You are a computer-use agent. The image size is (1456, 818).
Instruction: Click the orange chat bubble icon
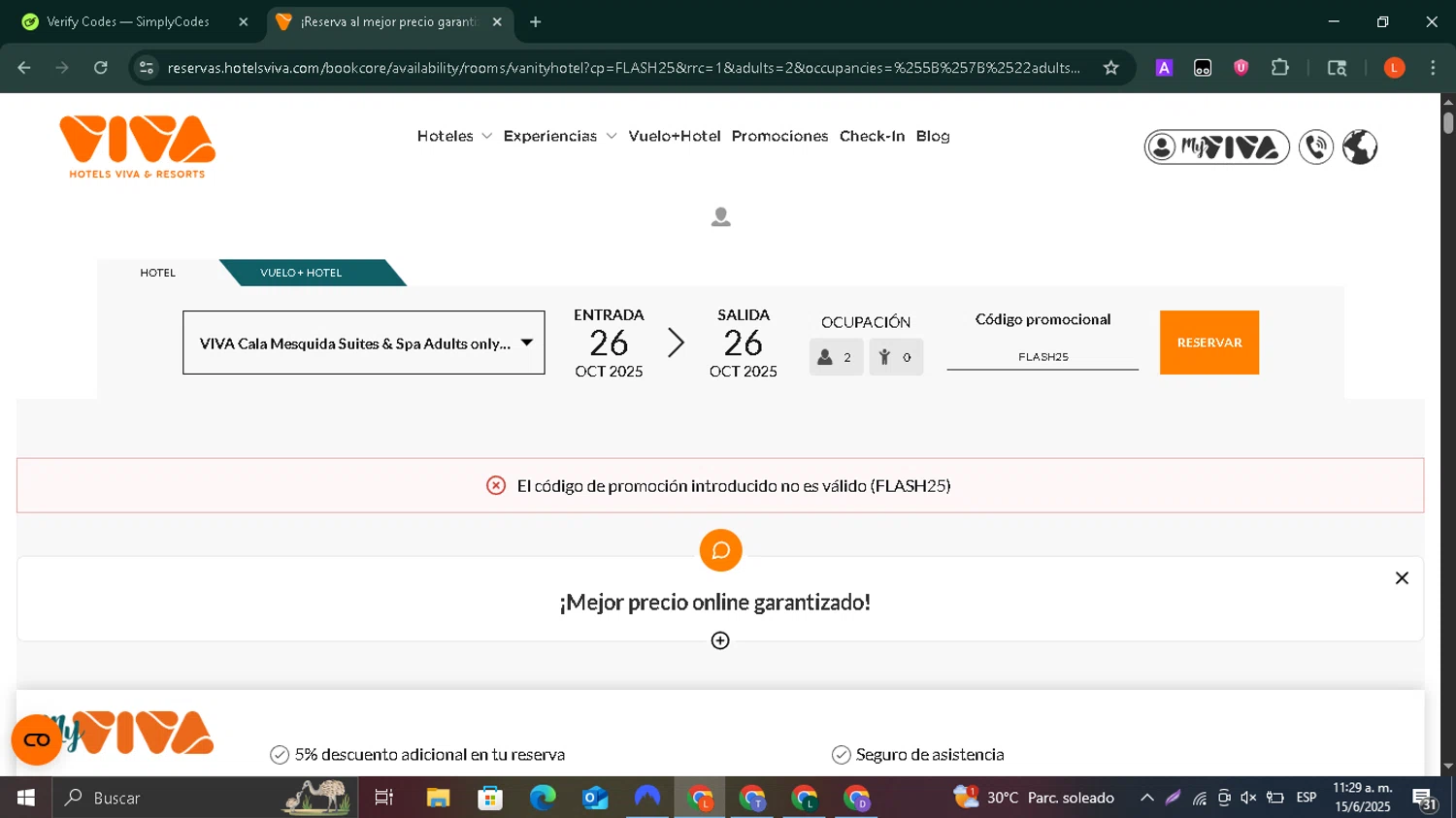coord(720,550)
